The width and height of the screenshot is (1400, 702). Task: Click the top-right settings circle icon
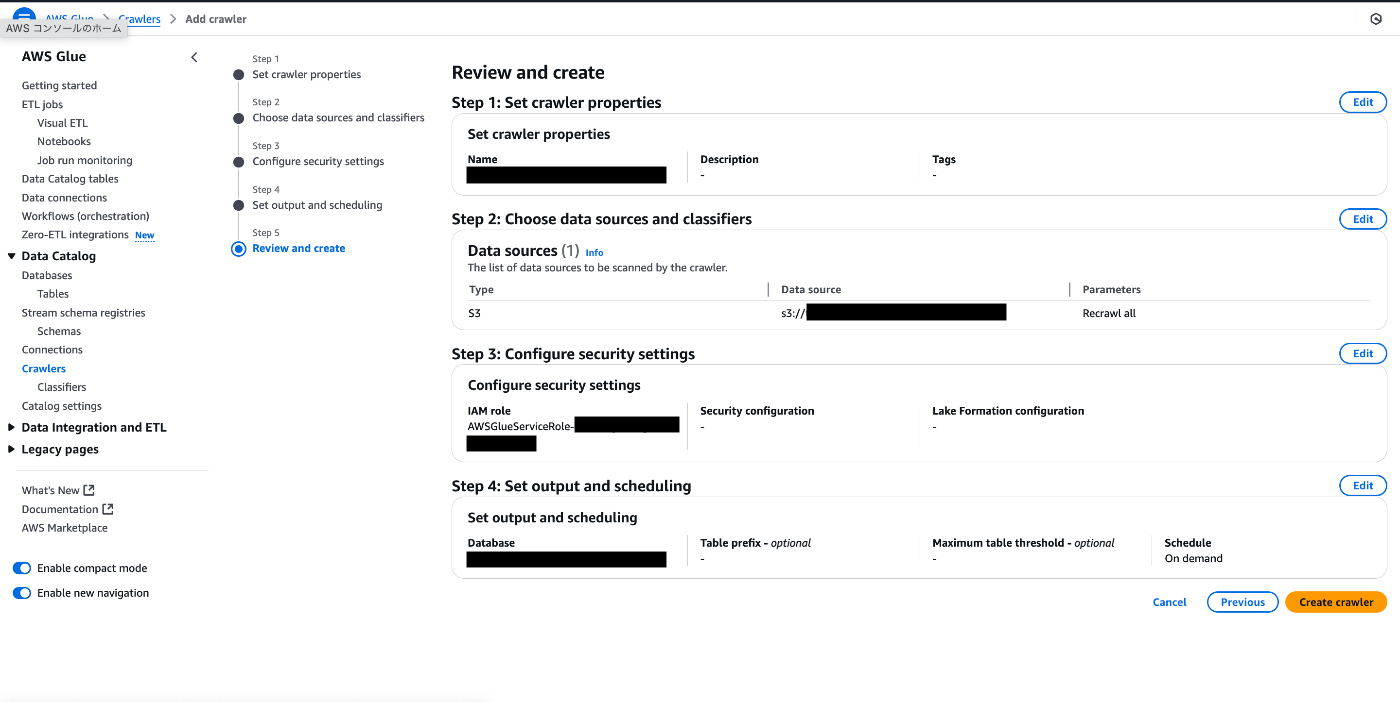coord(1375,19)
